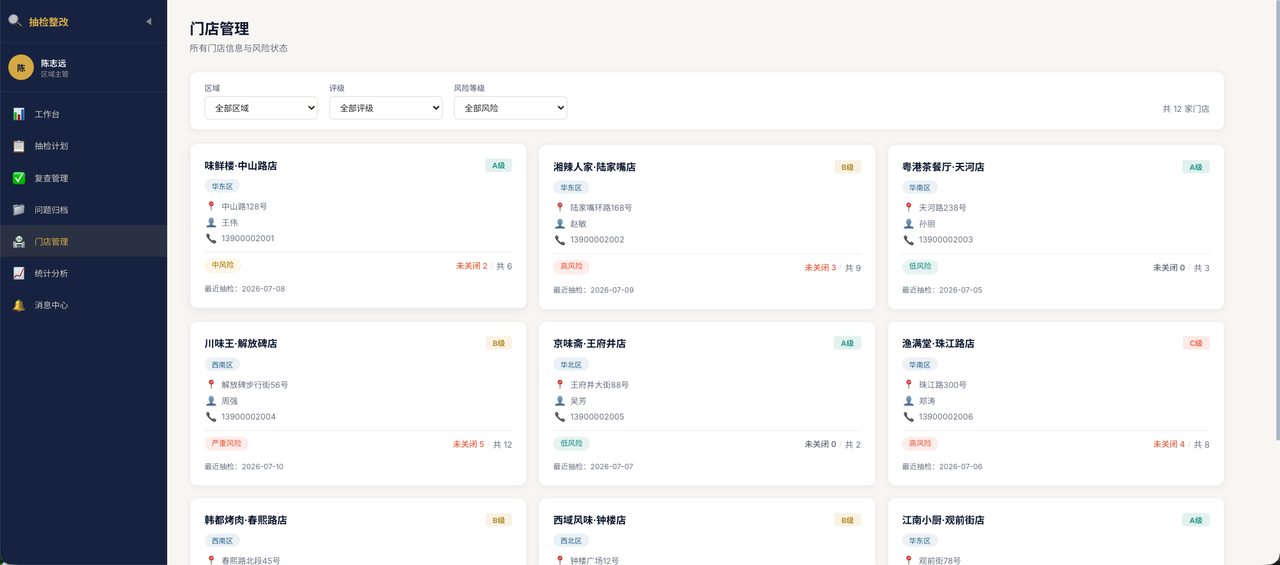Click the 门店管理 store icon
This screenshot has height=565, width=1280.
[18, 241]
